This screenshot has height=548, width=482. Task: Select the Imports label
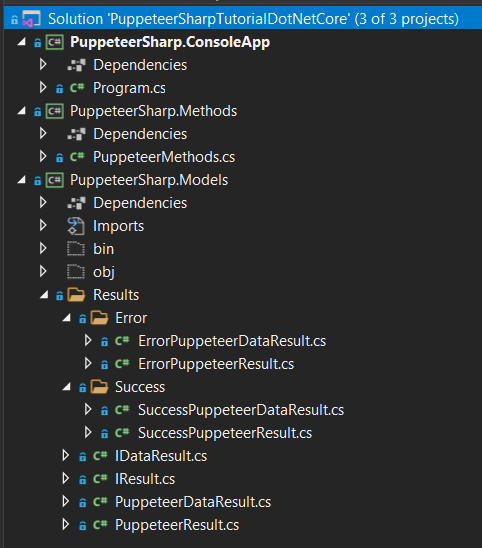pos(118,226)
